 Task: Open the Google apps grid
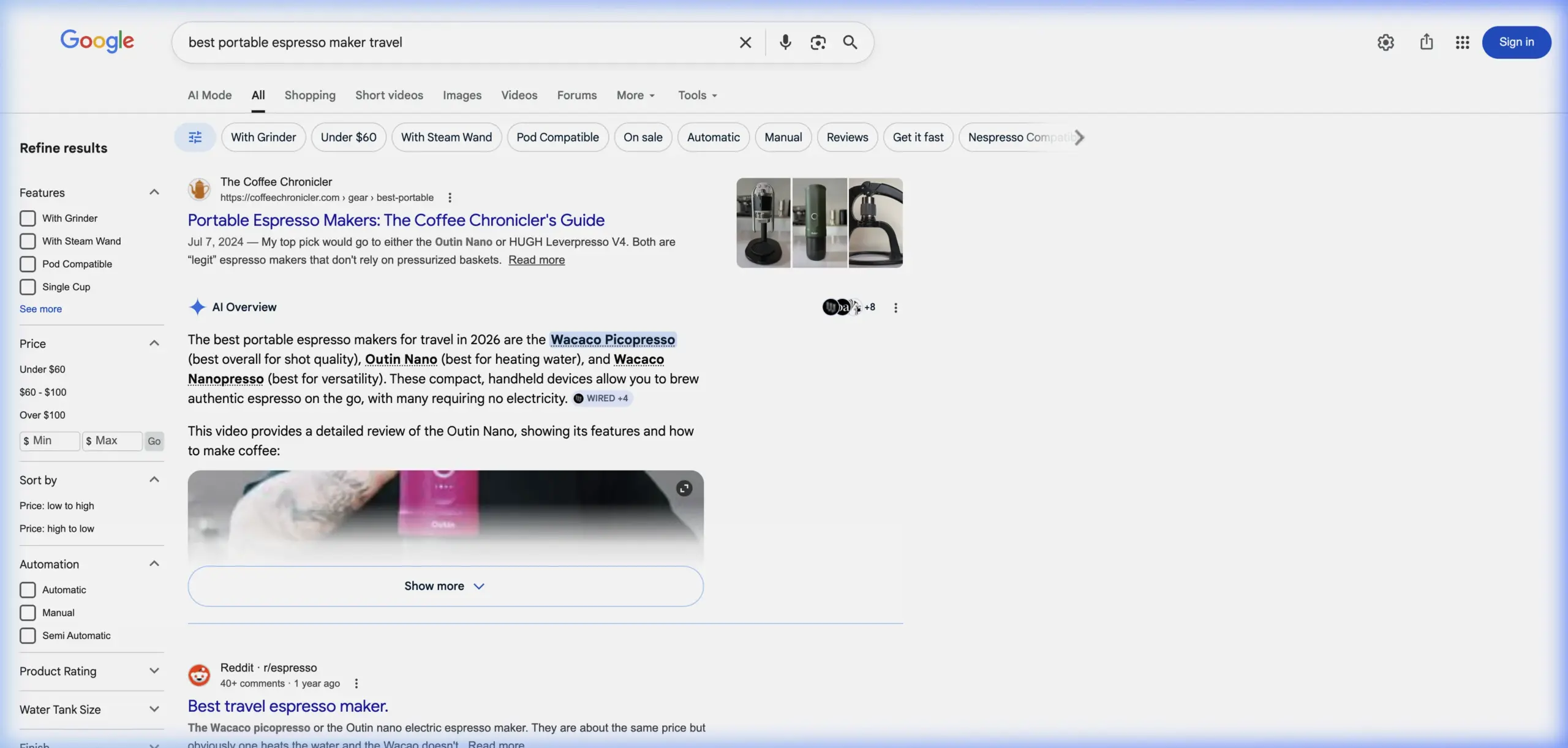(1463, 42)
